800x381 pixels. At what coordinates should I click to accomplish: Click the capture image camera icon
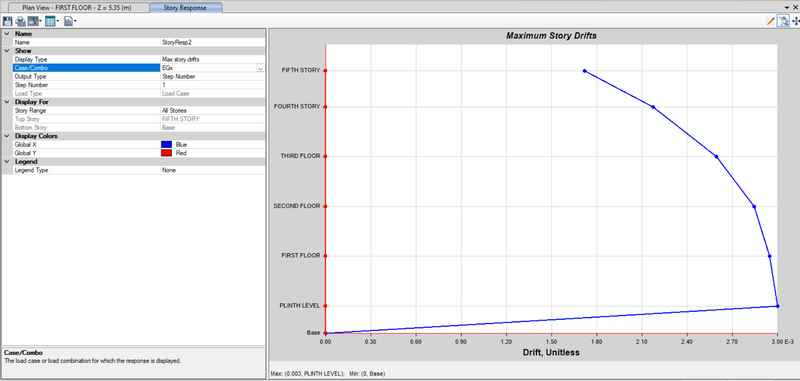pos(34,21)
